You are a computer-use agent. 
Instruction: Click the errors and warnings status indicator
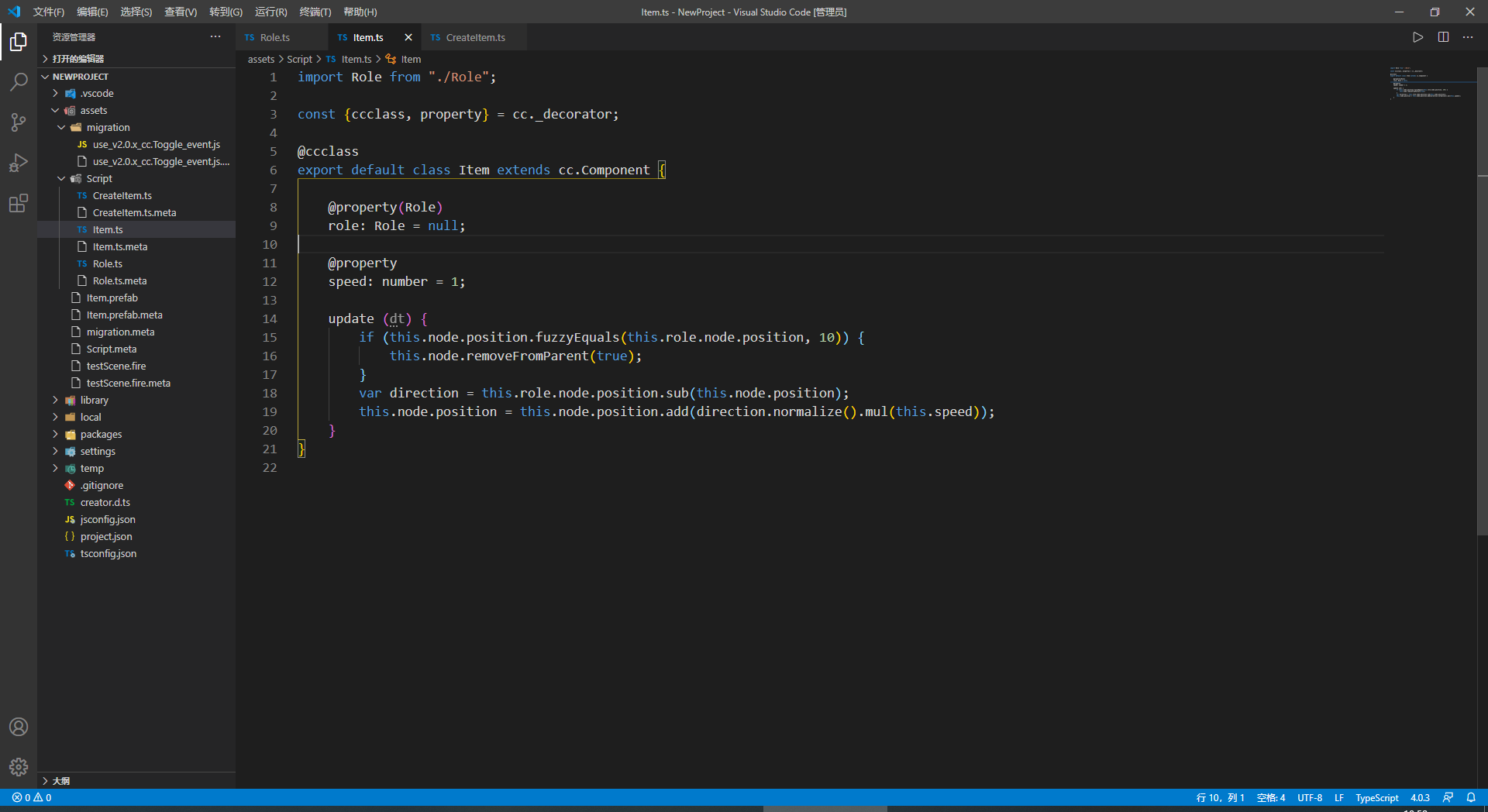pyautogui.click(x=32, y=797)
